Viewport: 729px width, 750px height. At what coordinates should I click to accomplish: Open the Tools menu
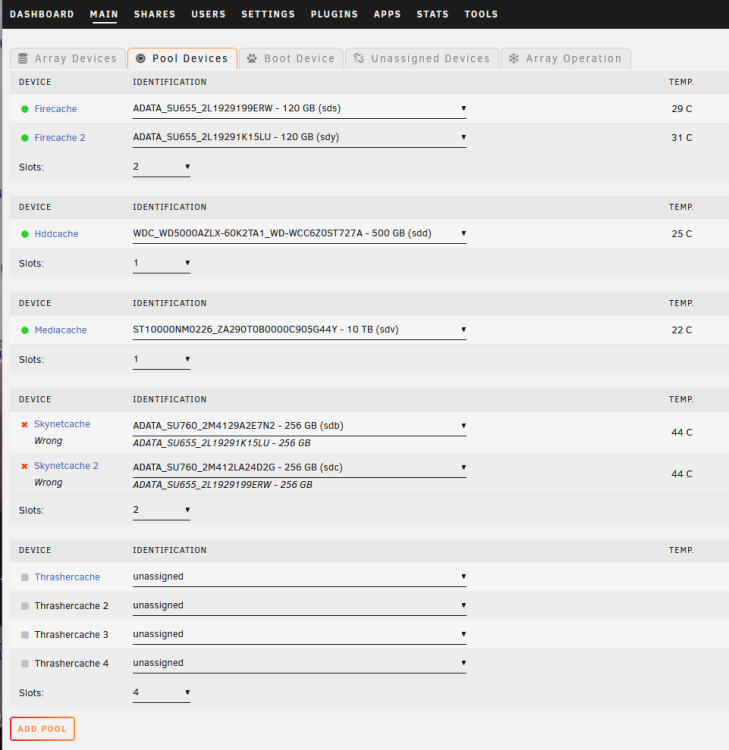[x=481, y=14]
